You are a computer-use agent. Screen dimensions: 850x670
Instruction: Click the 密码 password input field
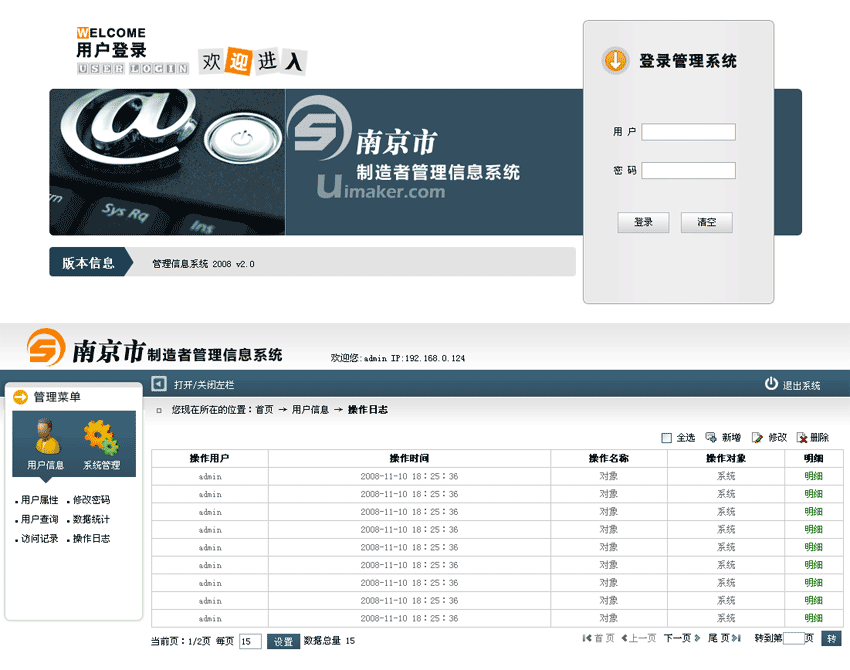click(x=688, y=171)
